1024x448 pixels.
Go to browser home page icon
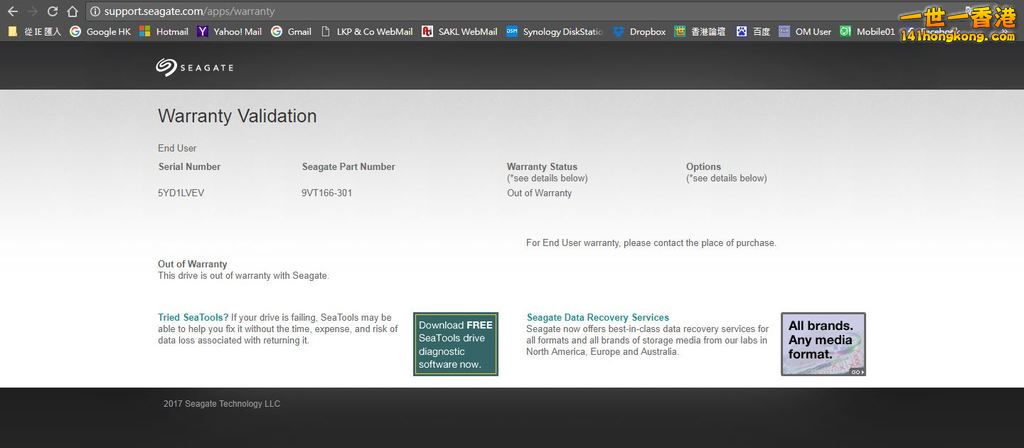point(72,11)
